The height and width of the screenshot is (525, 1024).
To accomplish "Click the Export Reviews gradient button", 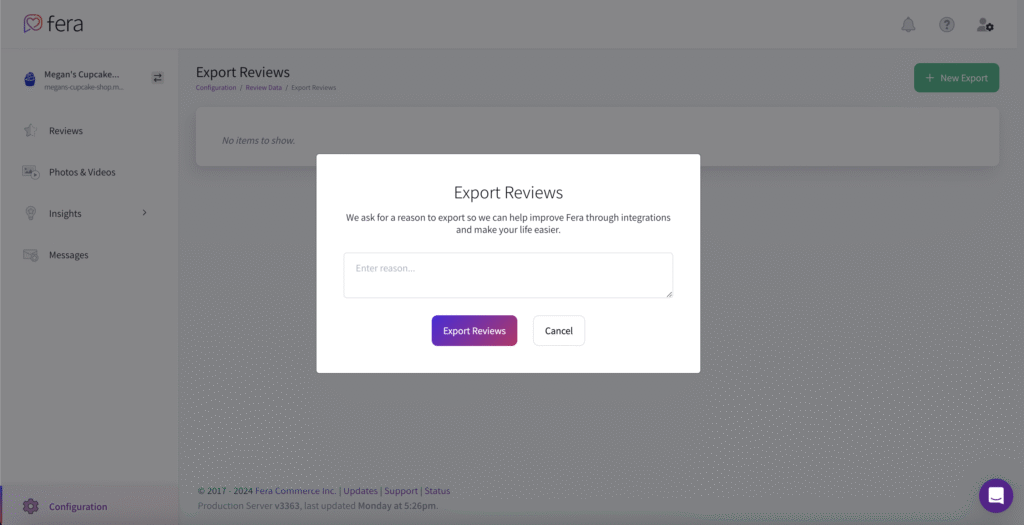I will [x=474, y=331].
